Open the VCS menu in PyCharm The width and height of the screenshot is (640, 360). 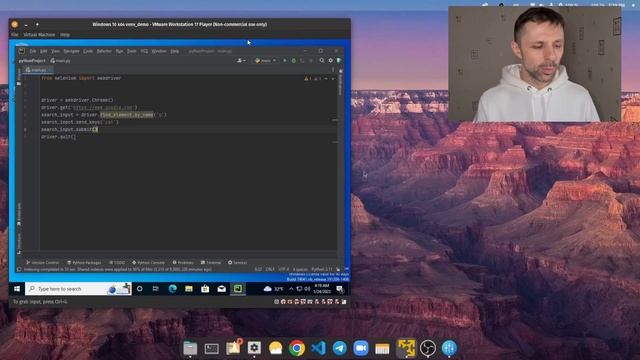coord(144,51)
